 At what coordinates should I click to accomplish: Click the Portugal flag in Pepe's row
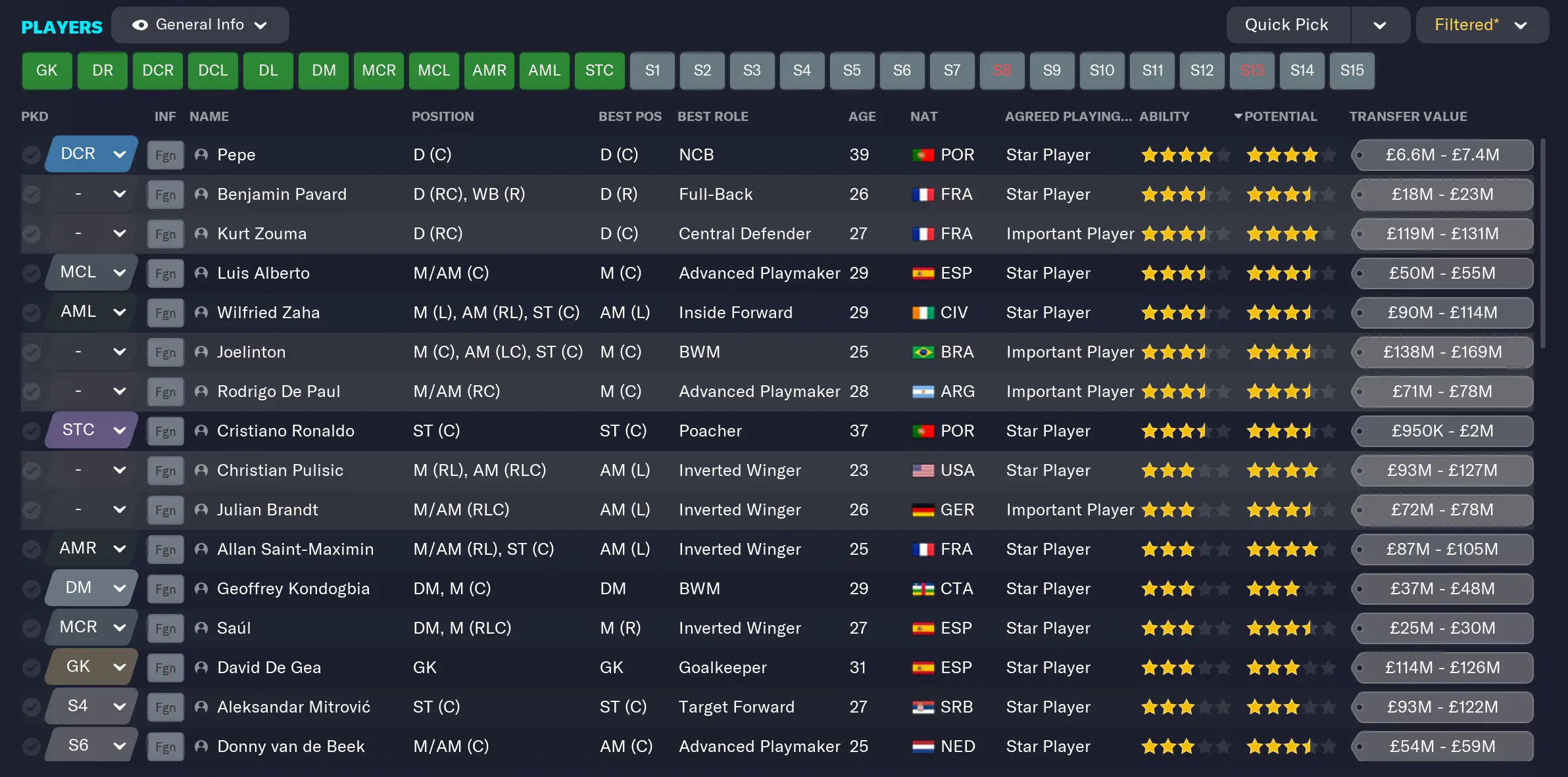coord(923,155)
